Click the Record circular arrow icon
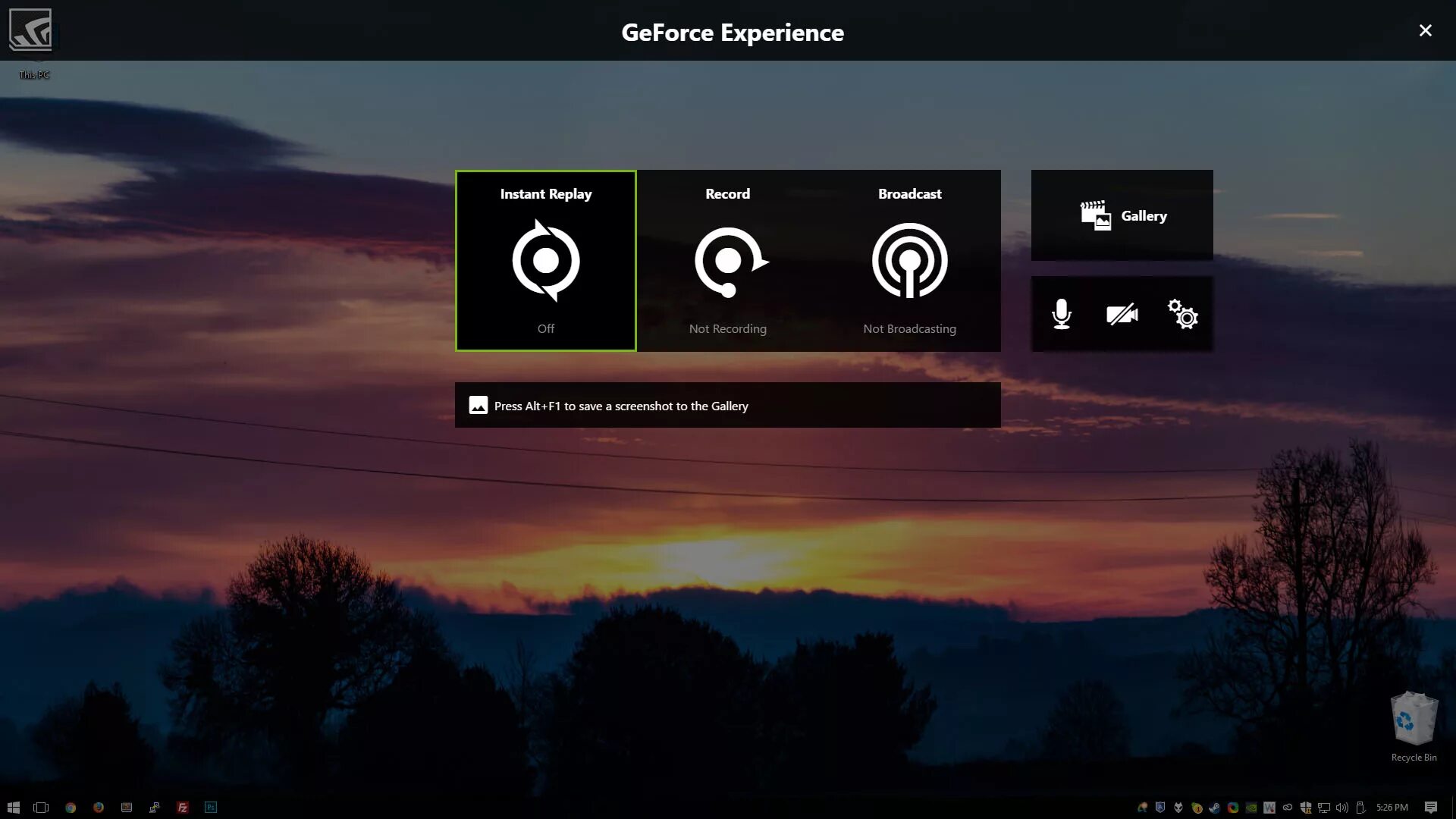Image resolution: width=1456 pixels, height=819 pixels. [731, 262]
